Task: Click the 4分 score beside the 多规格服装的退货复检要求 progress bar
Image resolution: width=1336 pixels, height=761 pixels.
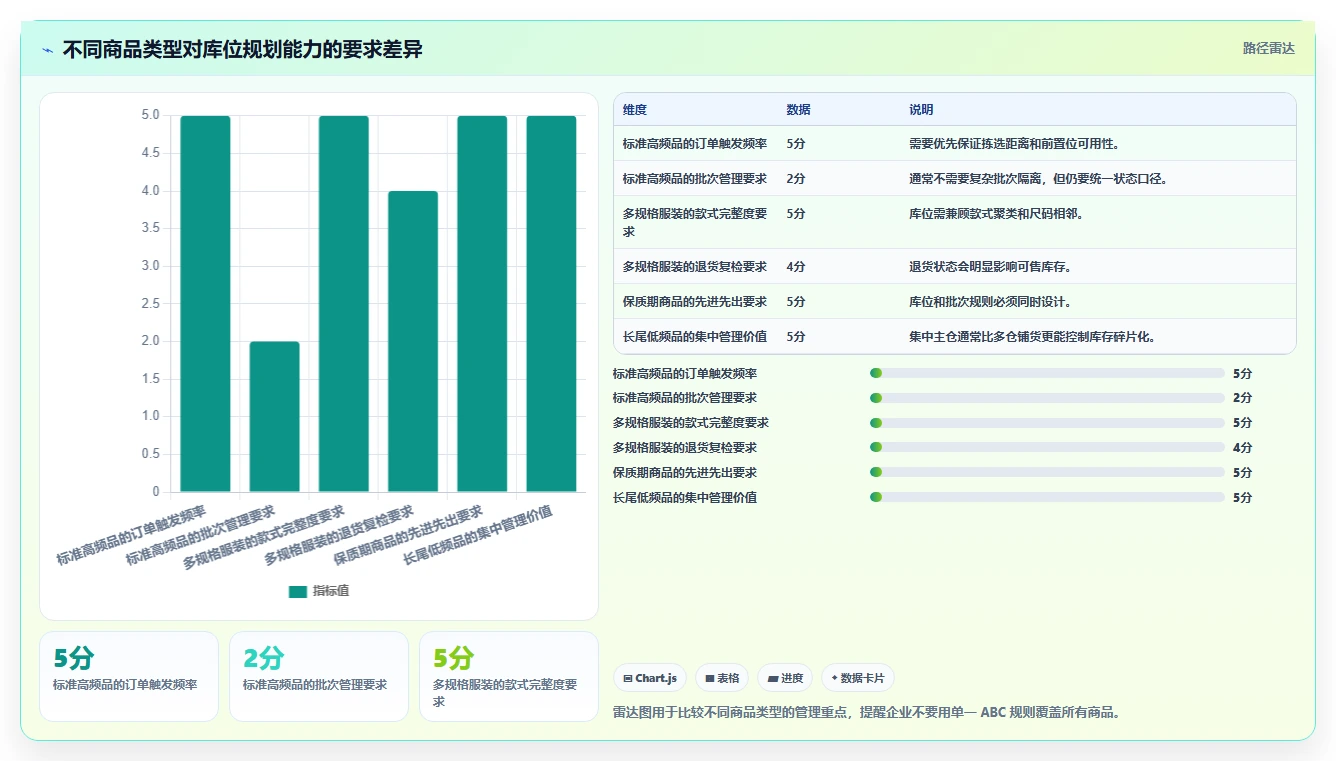Action: pos(1242,448)
